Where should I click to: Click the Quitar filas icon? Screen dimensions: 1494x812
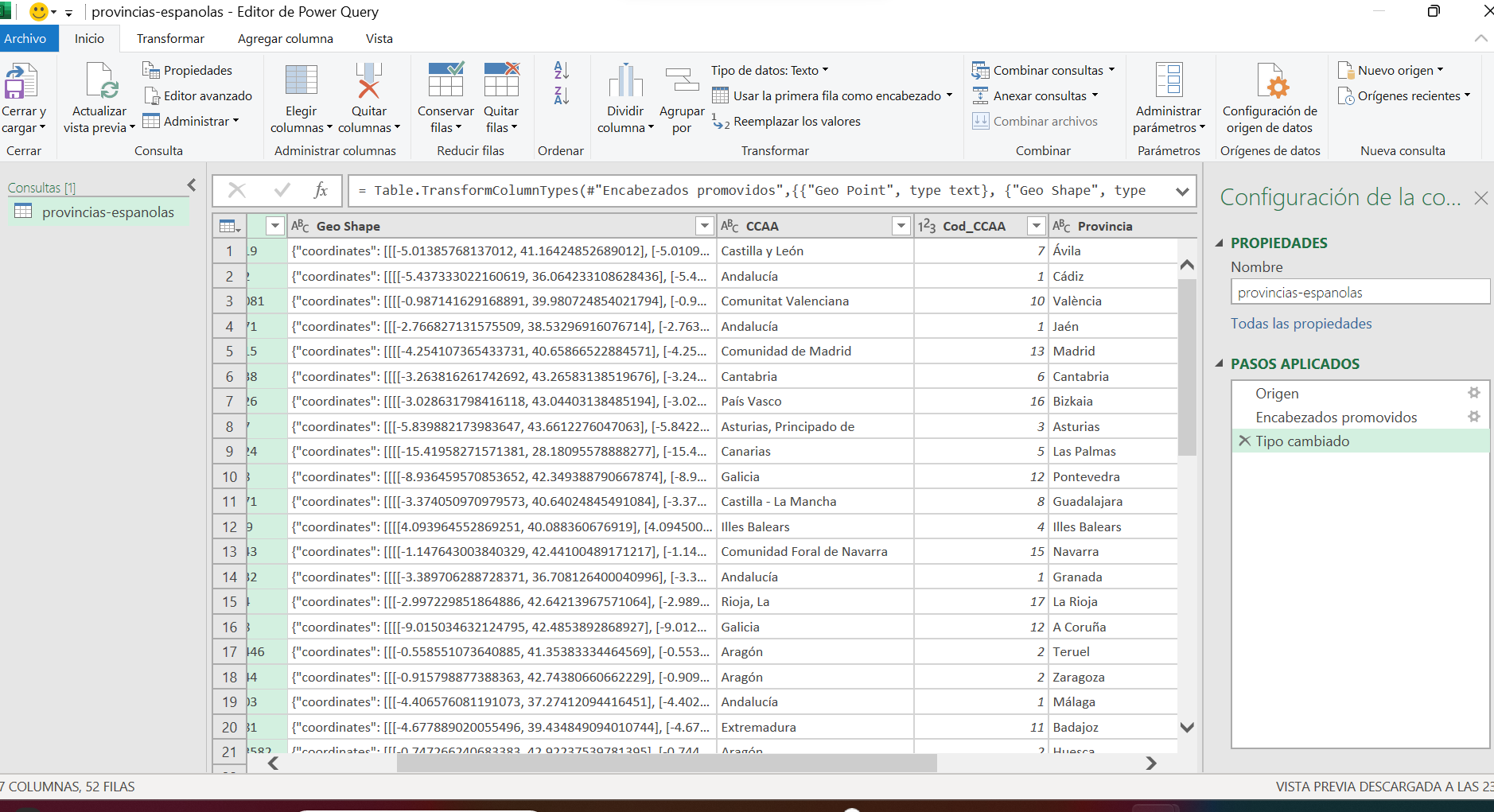[501, 80]
